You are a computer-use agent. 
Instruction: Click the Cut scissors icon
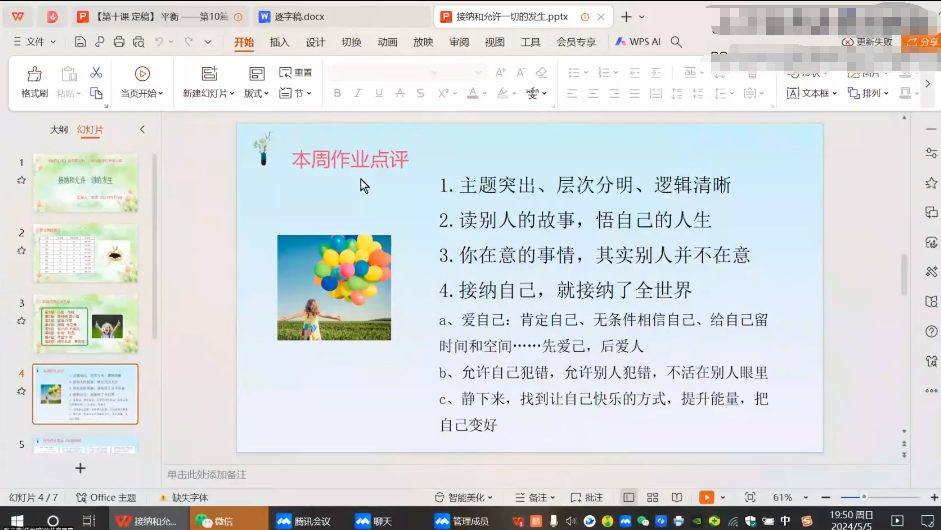point(96,73)
